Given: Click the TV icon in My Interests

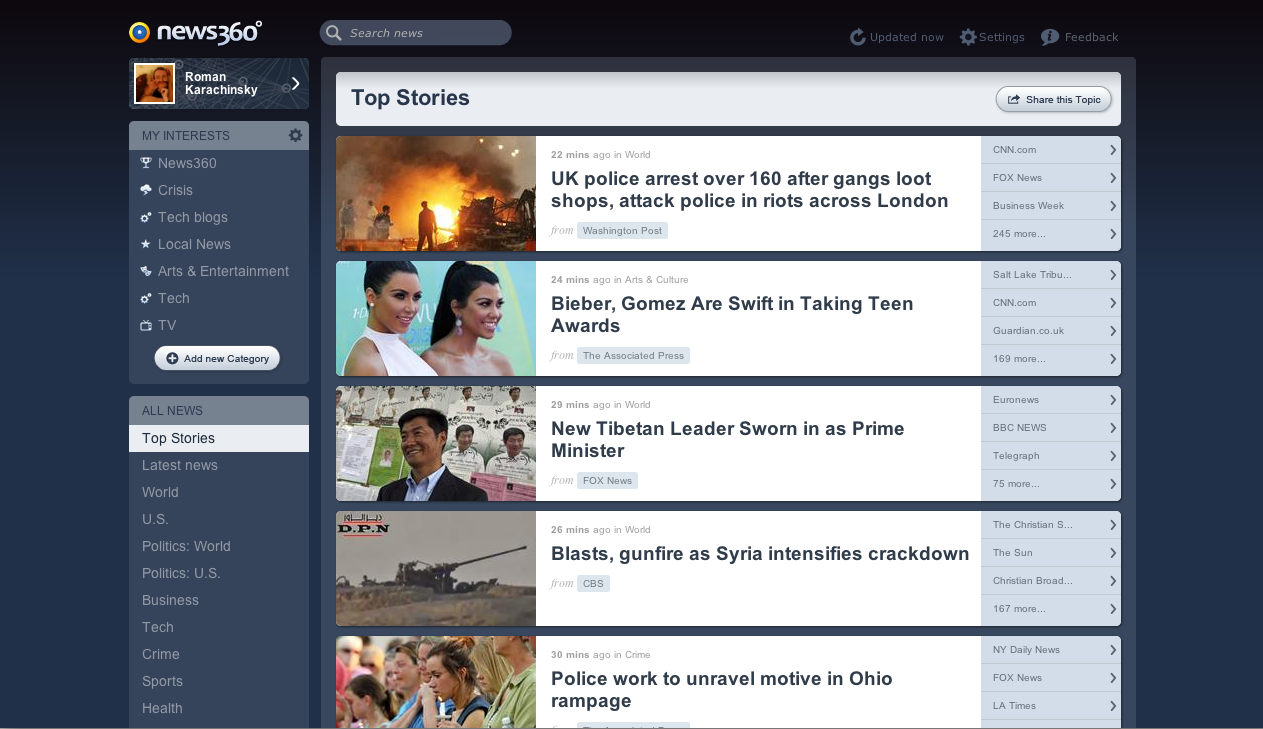Looking at the screenshot, I should coord(146,325).
